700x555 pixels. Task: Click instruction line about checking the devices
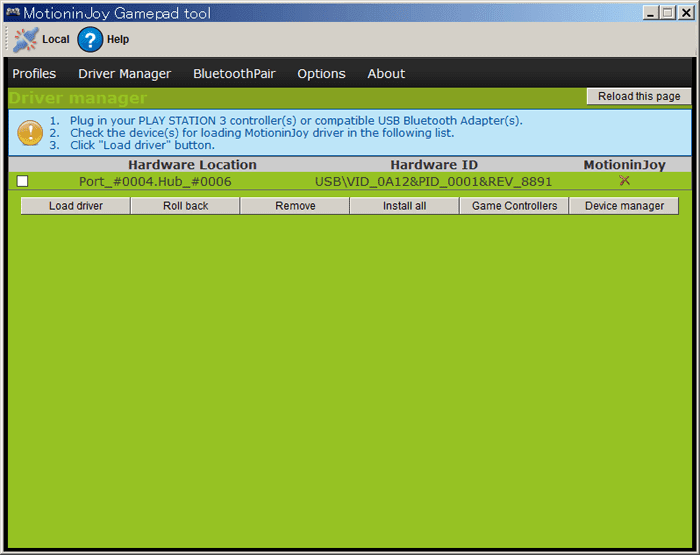point(262,133)
